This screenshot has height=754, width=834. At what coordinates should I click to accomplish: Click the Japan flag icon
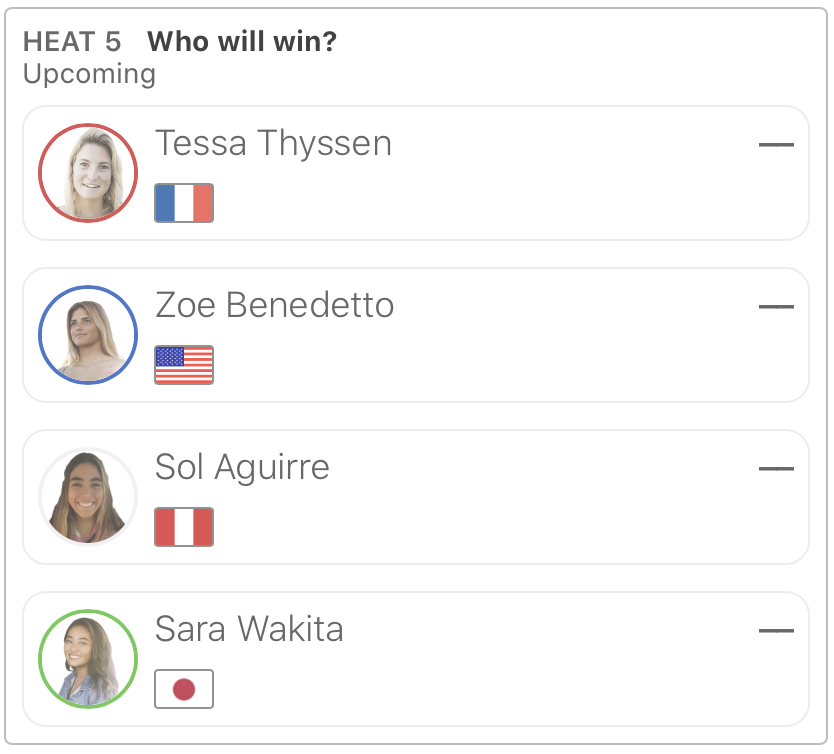coord(184,689)
